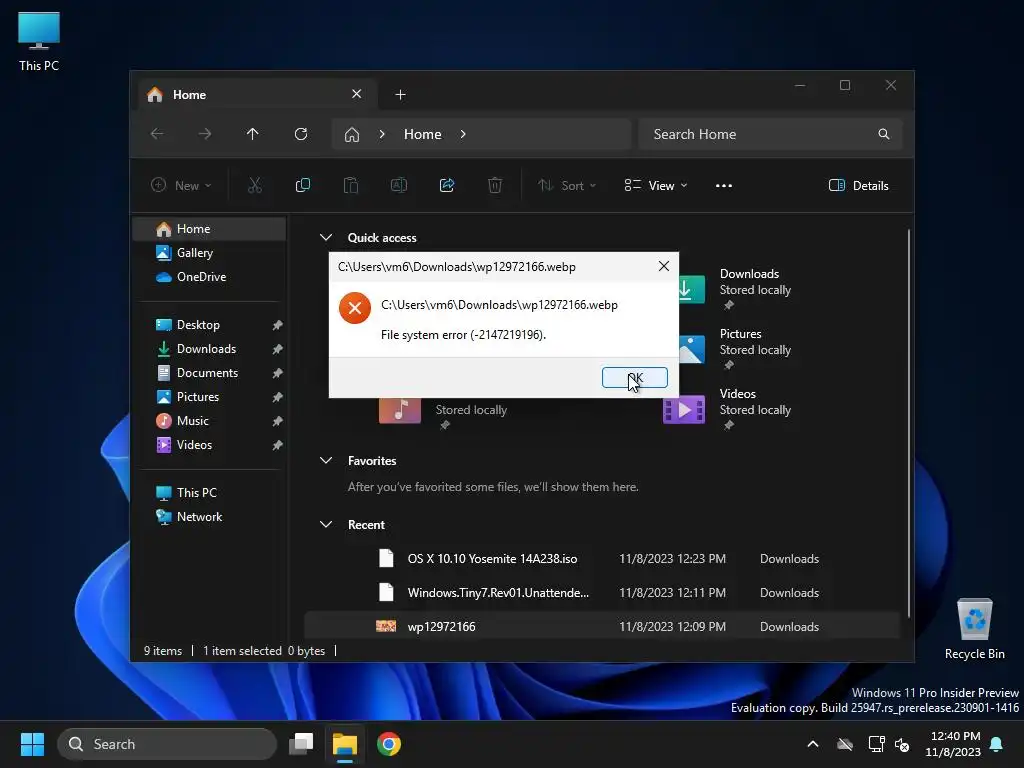Click the vertical scrollbar in Home view
1024x768 pixels.
pyautogui.click(x=908, y=423)
